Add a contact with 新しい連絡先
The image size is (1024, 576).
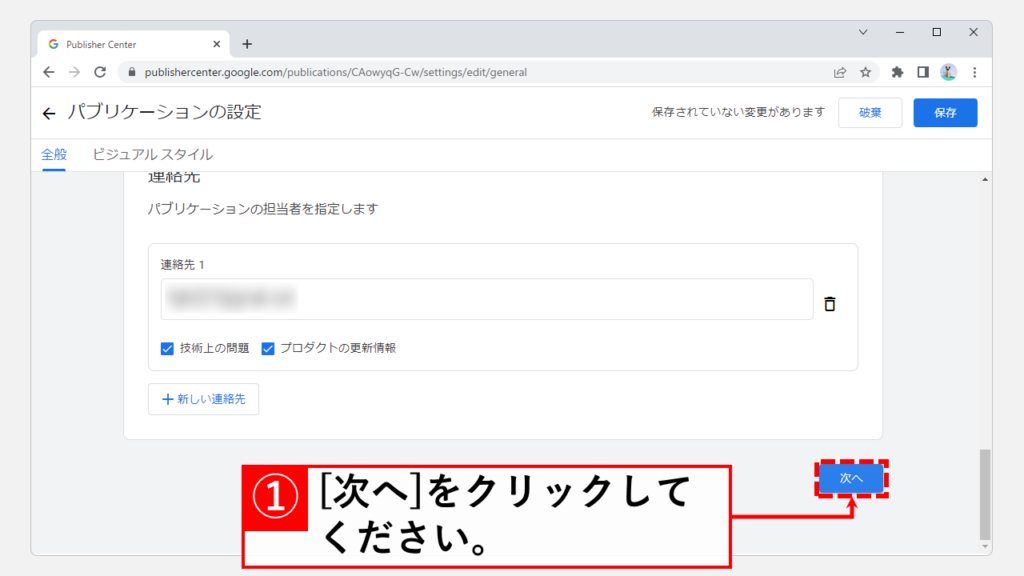point(203,400)
